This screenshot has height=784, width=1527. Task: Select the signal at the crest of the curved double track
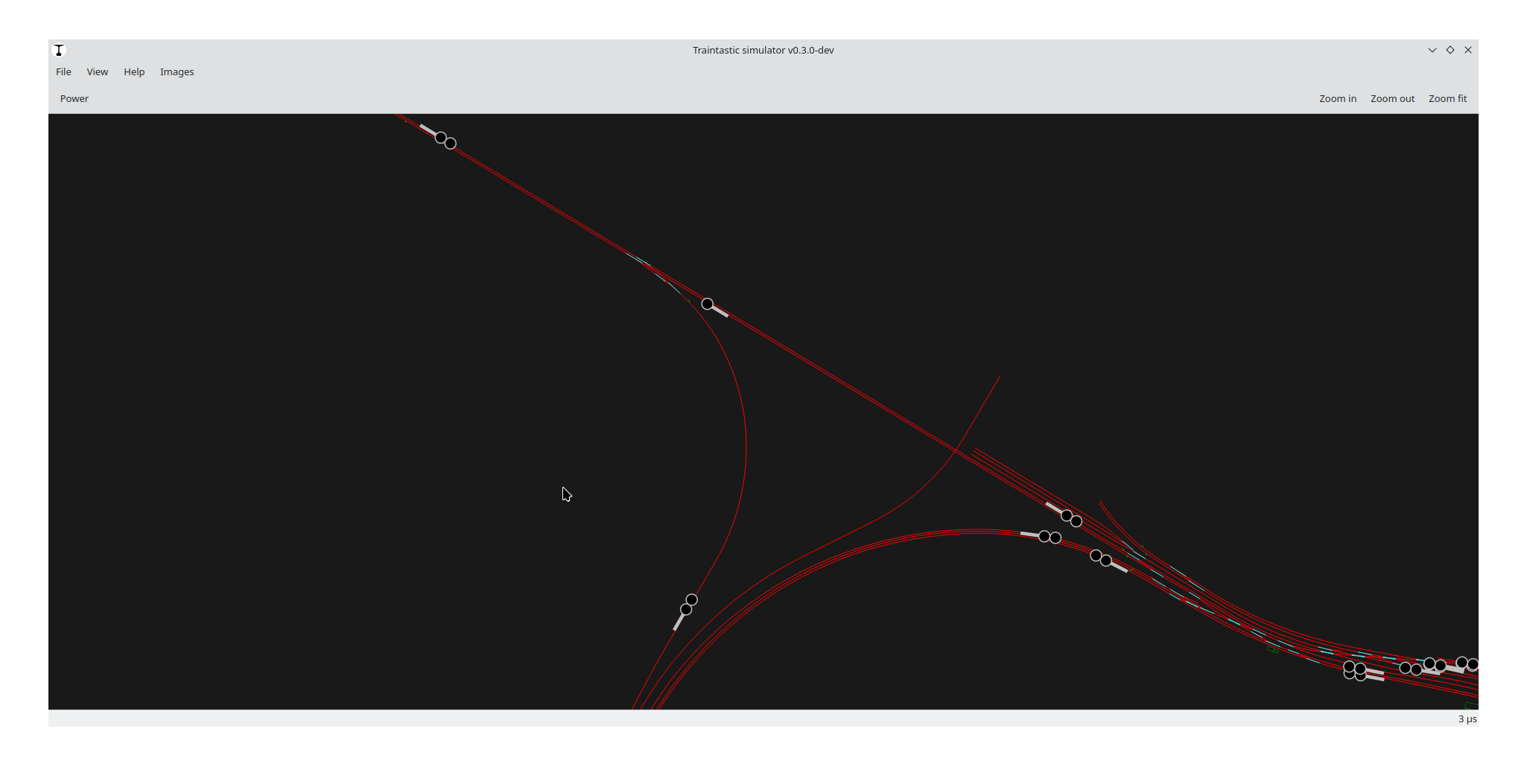coord(1049,537)
